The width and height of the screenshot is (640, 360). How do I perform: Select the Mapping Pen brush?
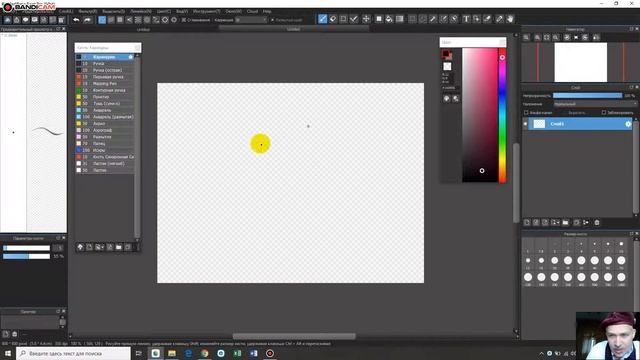[x=105, y=84]
